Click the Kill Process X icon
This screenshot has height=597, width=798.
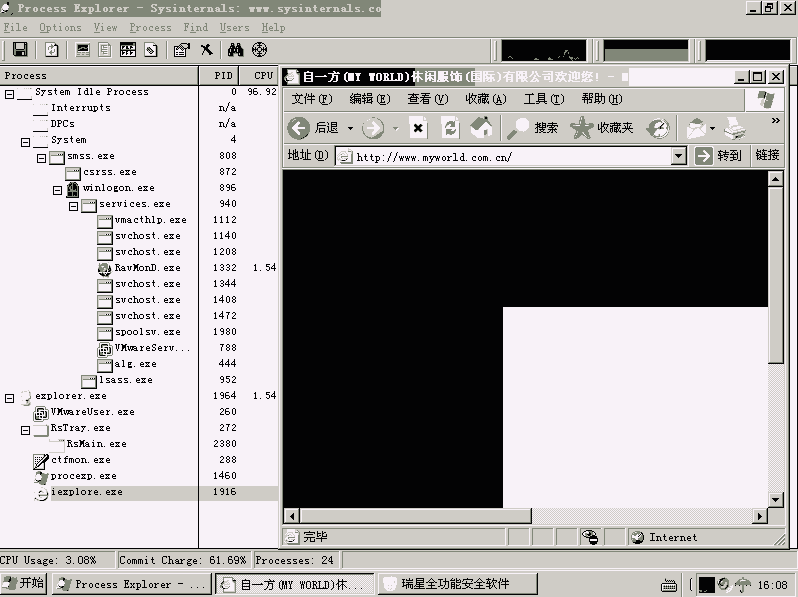tap(206, 50)
